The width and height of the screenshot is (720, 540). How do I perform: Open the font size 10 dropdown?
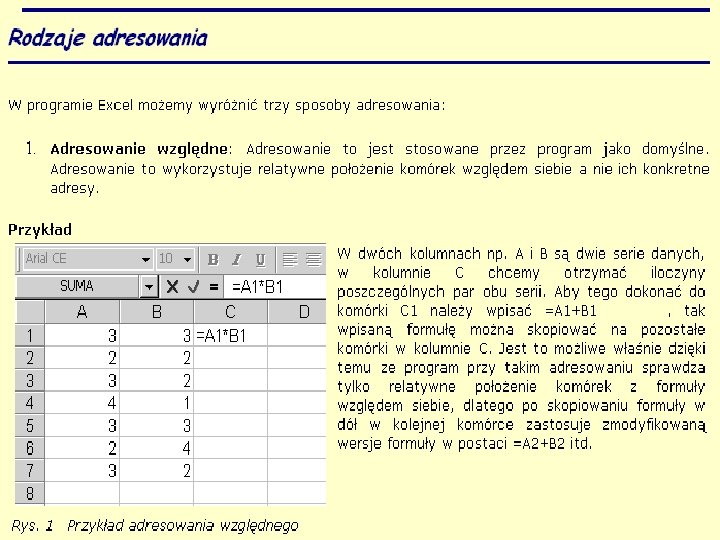coord(187,259)
